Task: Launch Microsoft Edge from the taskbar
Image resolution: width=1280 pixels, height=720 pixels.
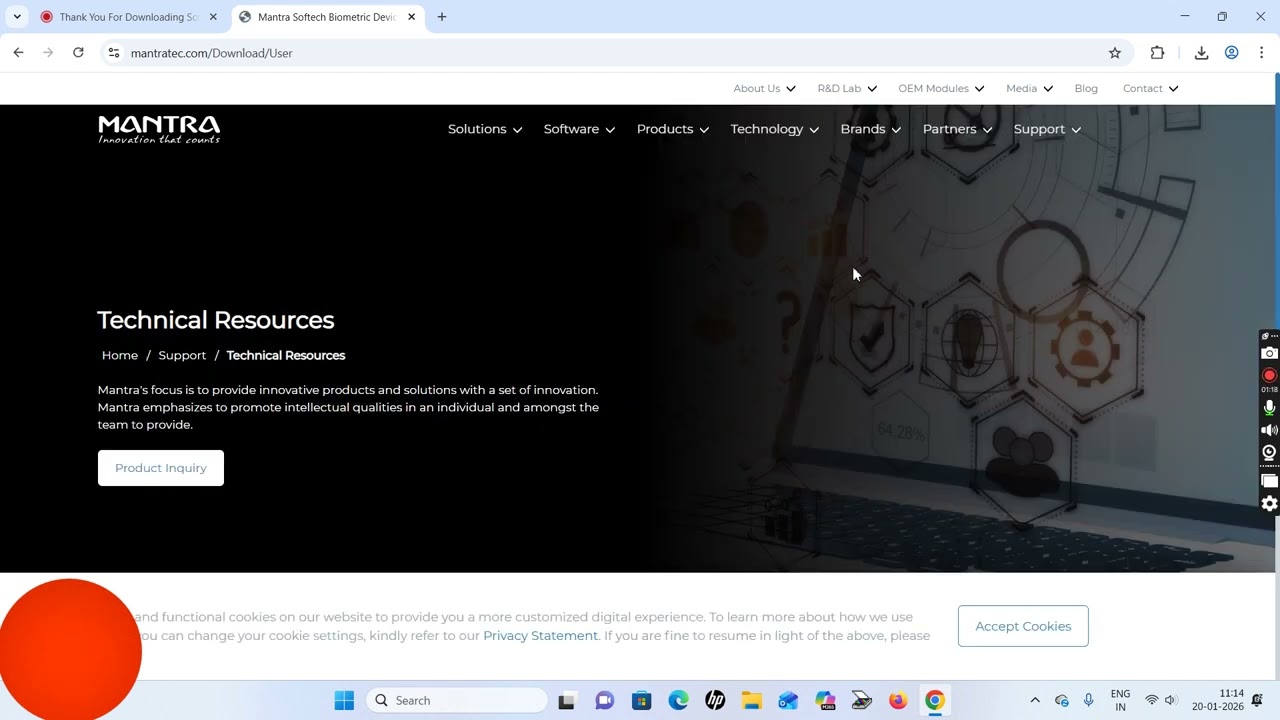Action: (678, 700)
